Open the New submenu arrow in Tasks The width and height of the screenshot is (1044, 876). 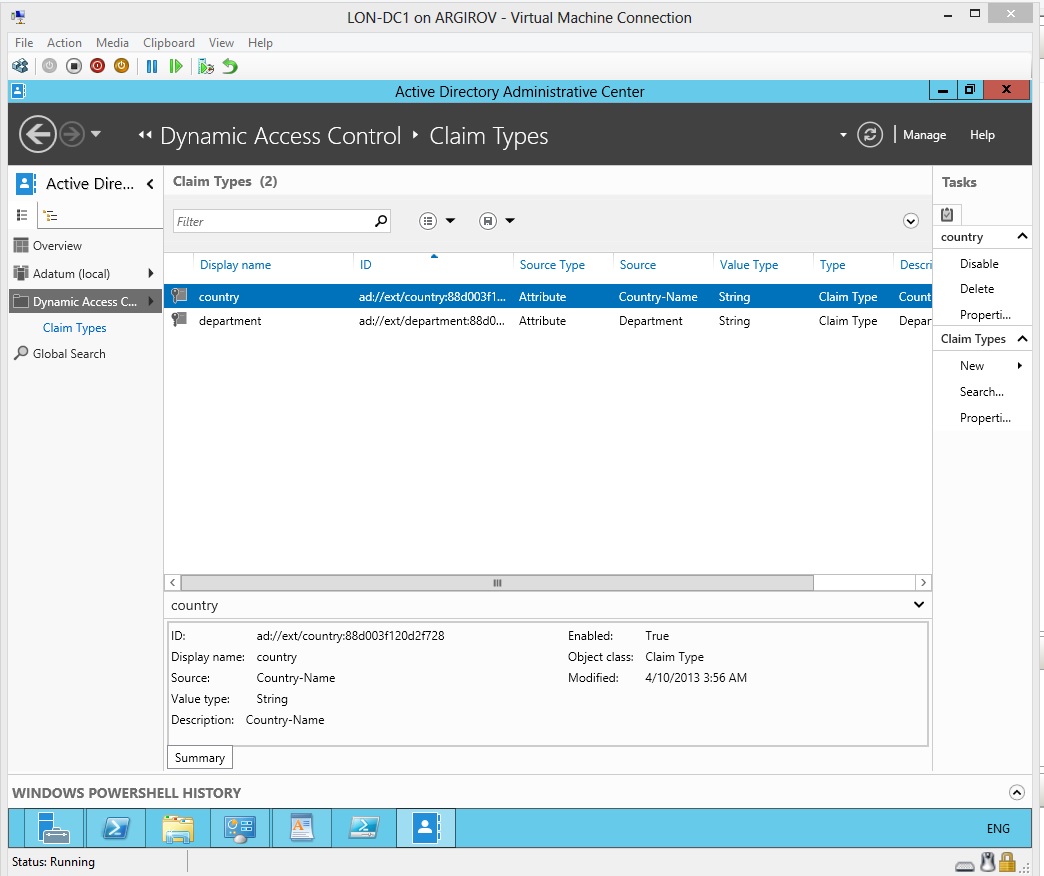[1019, 365]
